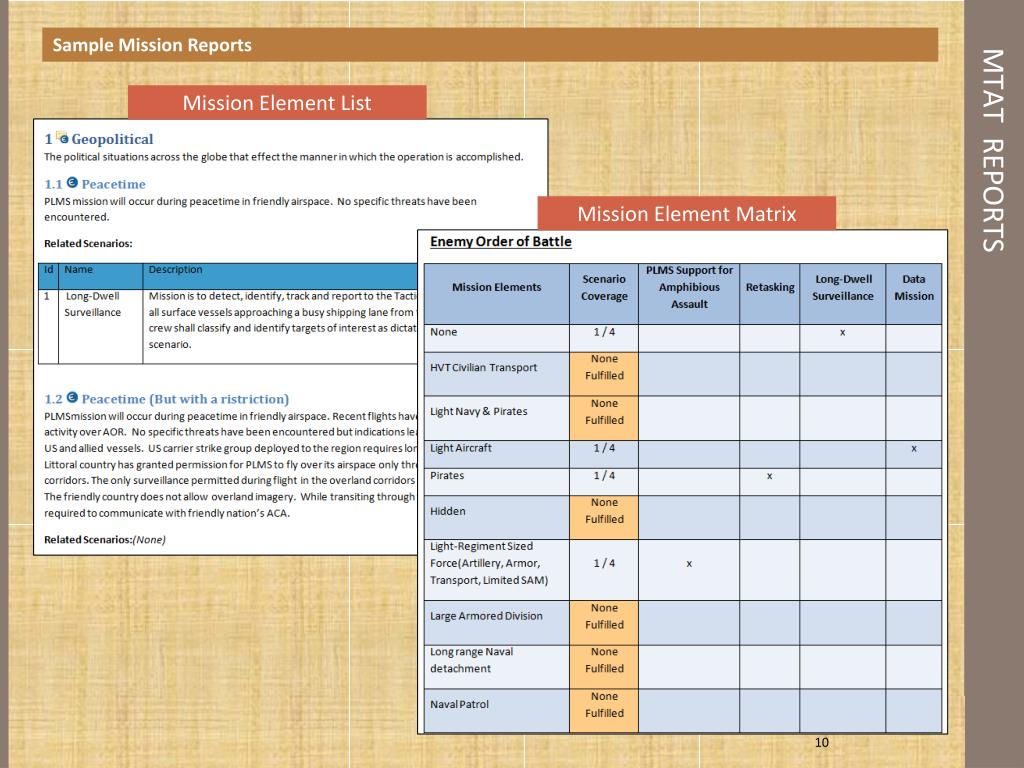Image resolution: width=1024 pixels, height=768 pixels.
Task: Click the x mark under PLMS Support column
Action: [x=689, y=564]
